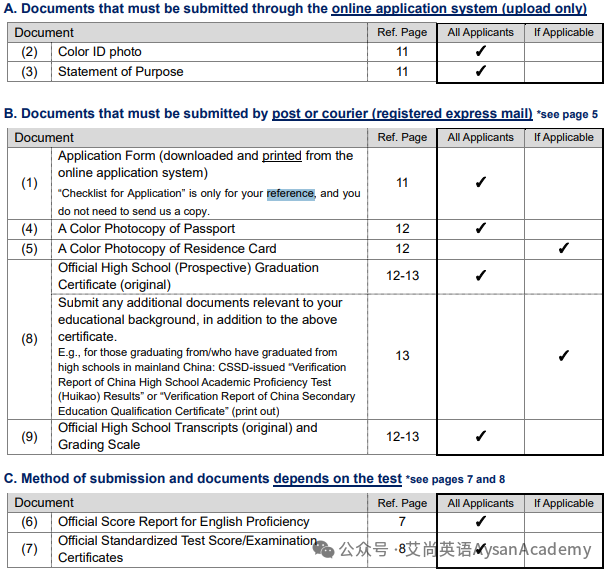Select 'Ref. Page' header in section C table
This screenshot has width=609, height=573.
coord(402,503)
